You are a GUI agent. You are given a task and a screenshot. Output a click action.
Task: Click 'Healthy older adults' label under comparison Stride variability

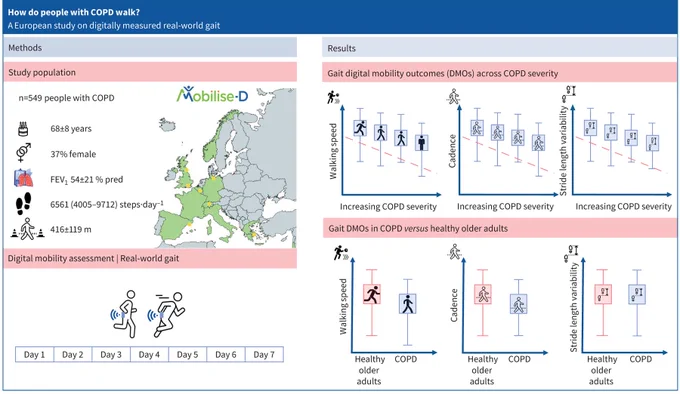[602, 370]
